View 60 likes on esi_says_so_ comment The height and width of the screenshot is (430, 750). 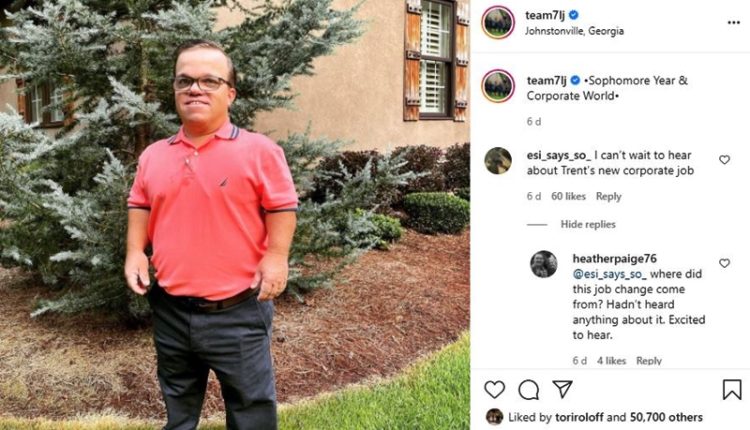pyautogui.click(x=568, y=197)
